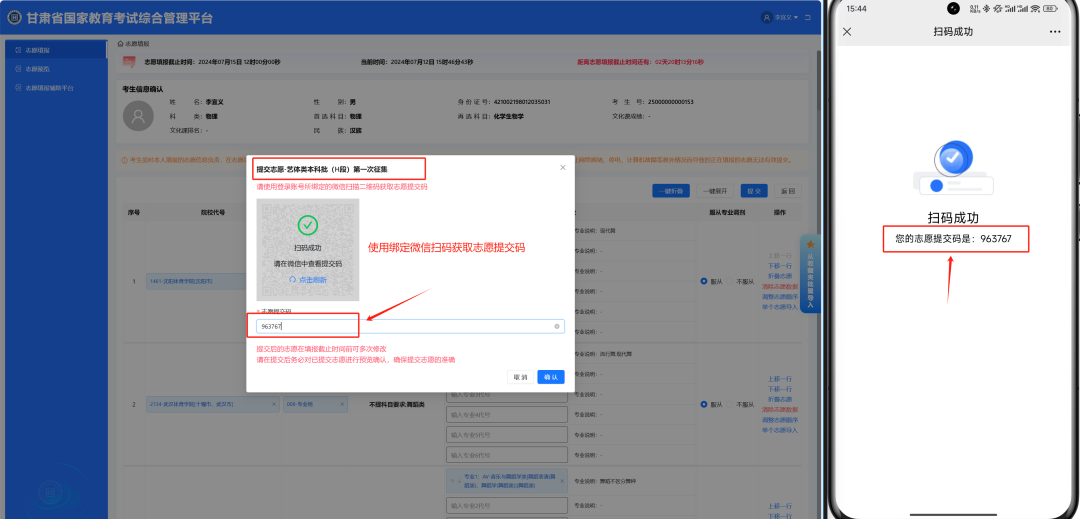Image resolution: width=1080 pixels, height=519 pixels.
Task: Select 服从 radio for second choice
Action: coord(704,404)
